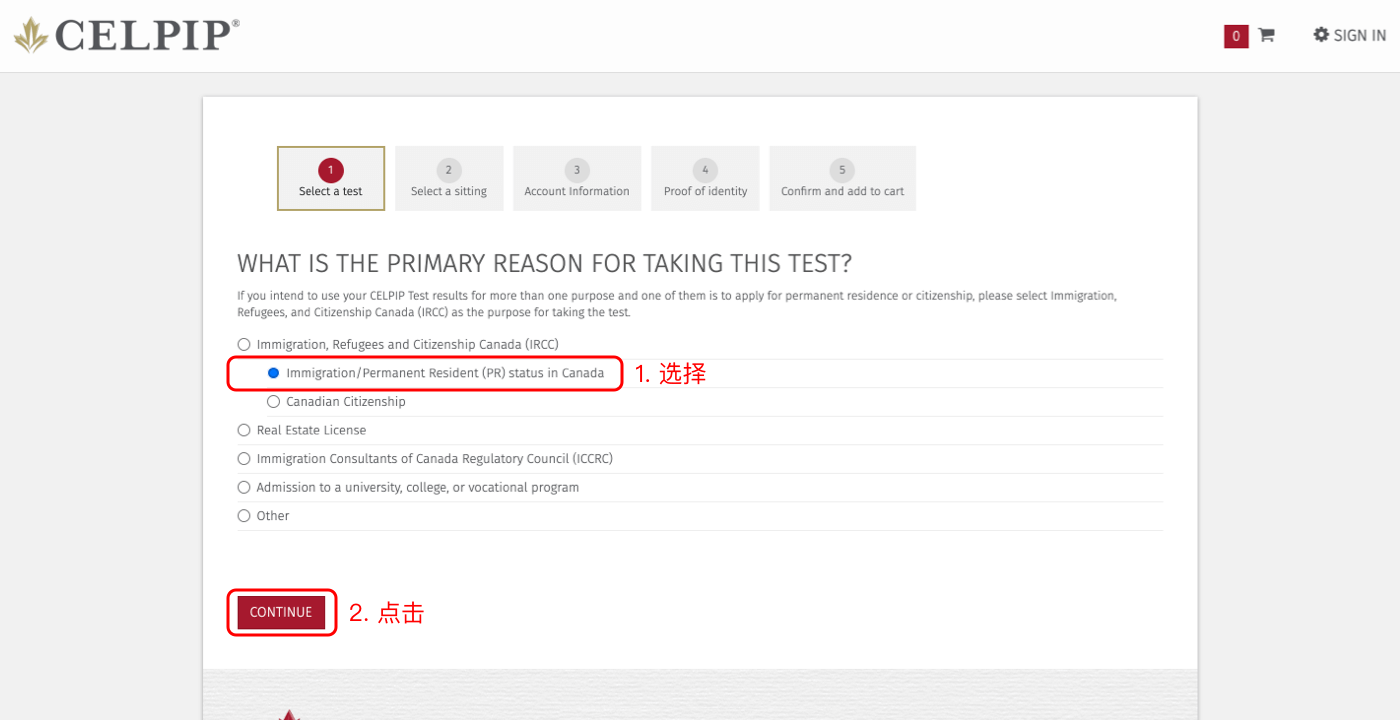The image size is (1400, 720).
Task: Select Real Estate License radio button
Action: point(244,430)
